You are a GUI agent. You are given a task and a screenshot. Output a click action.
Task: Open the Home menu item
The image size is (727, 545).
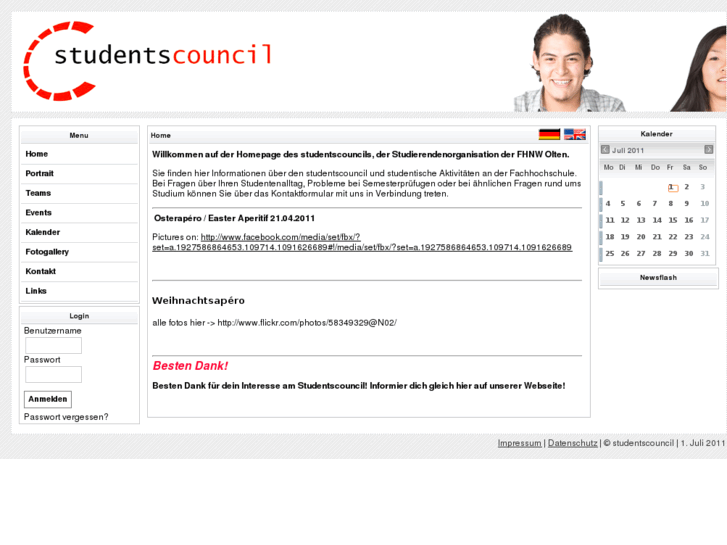(79, 154)
